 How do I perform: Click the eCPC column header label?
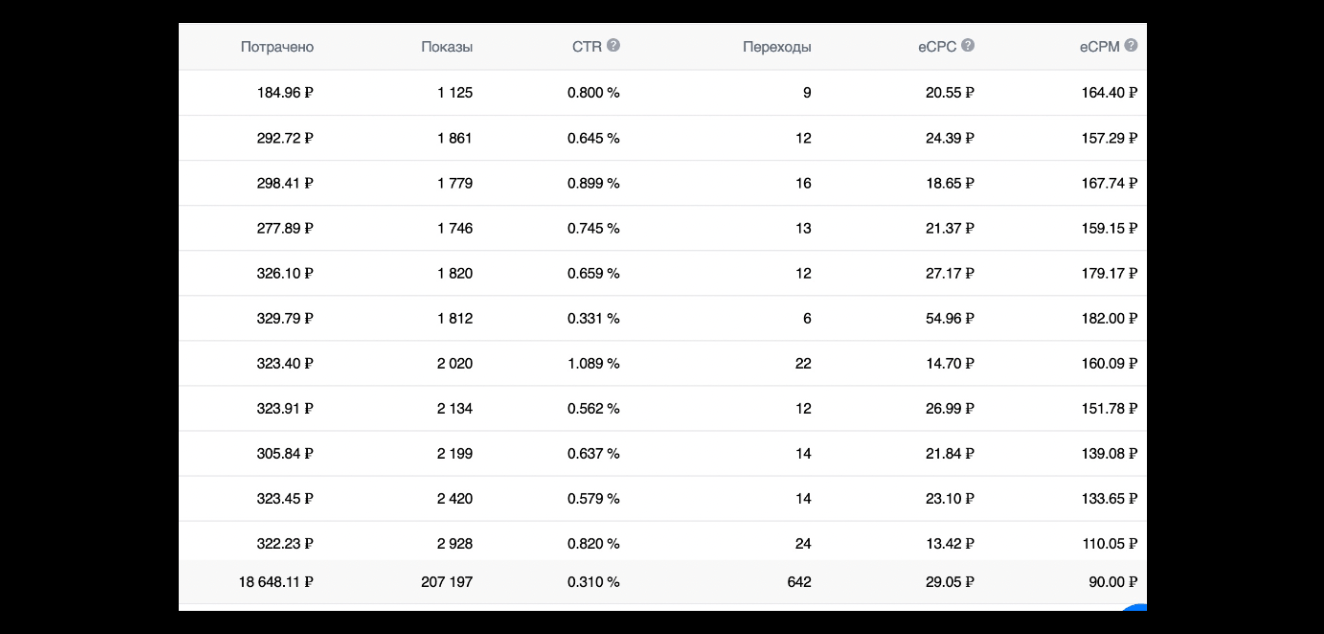pyautogui.click(x=937, y=47)
